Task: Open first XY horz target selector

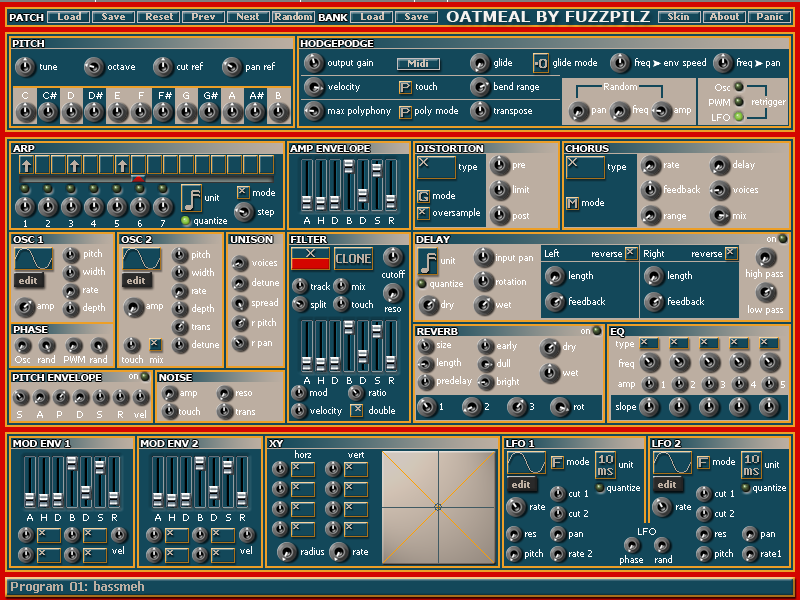Action: click(x=303, y=469)
